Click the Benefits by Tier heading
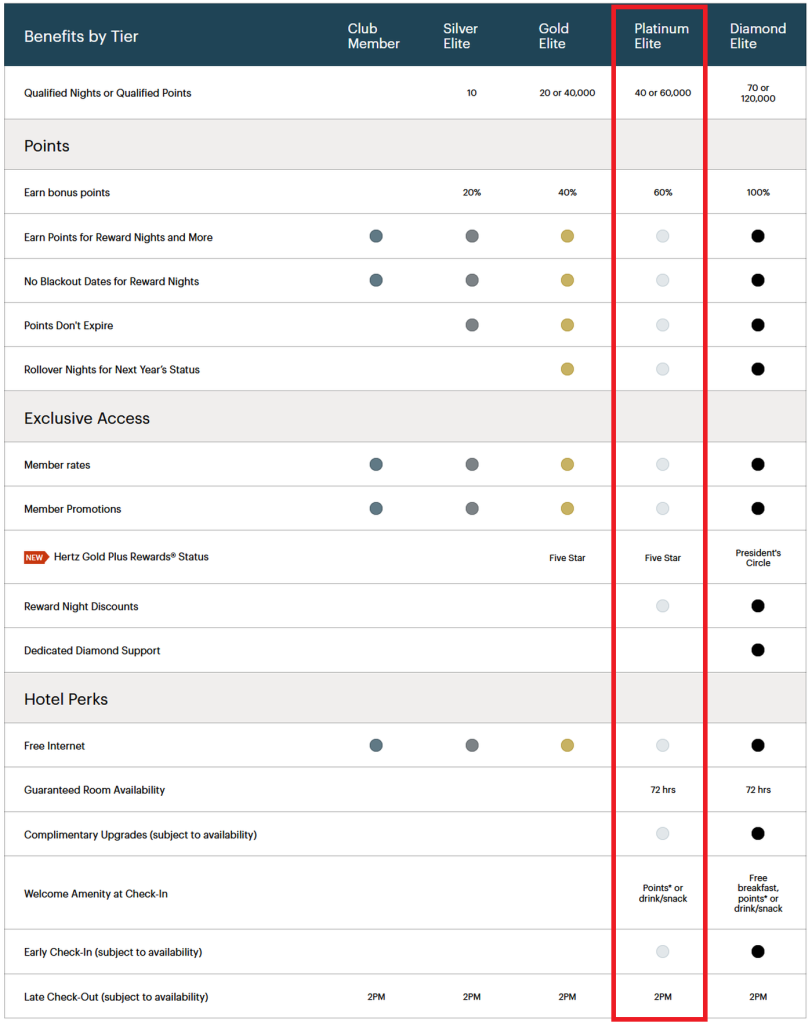Screen dimensions: 812x1024 coord(81,37)
